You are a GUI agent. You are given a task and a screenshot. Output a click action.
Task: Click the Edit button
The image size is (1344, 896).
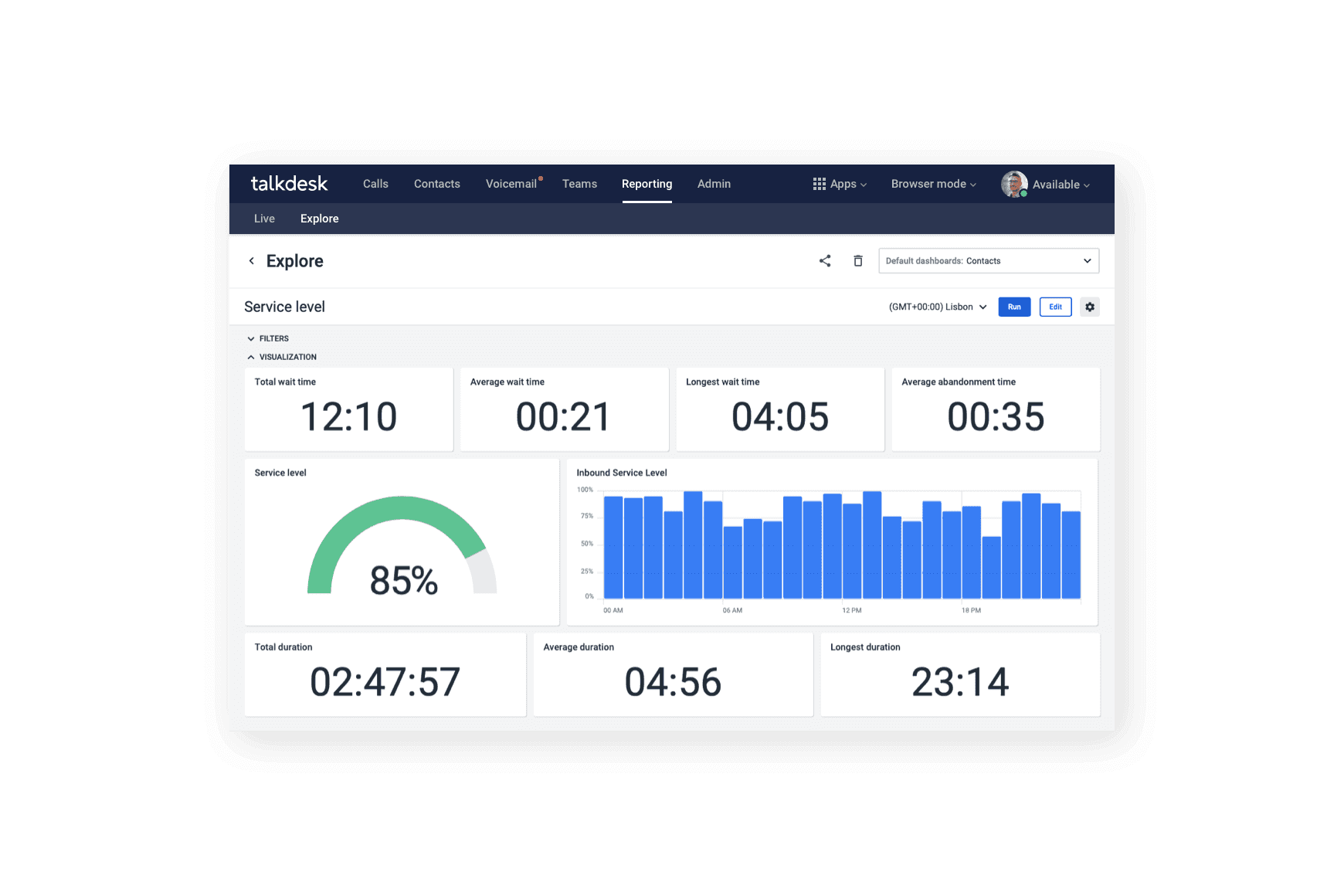(1055, 307)
